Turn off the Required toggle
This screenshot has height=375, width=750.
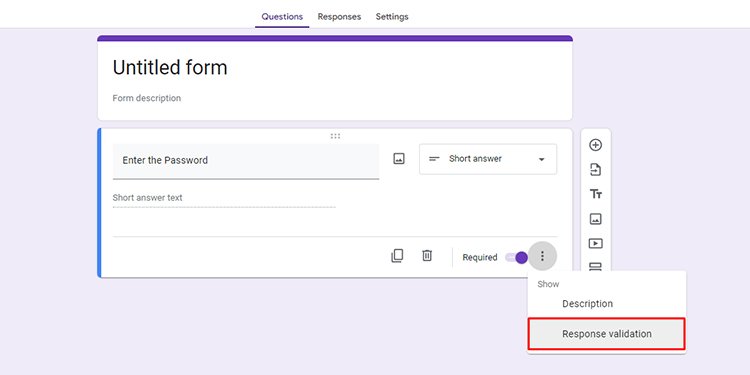pos(517,258)
